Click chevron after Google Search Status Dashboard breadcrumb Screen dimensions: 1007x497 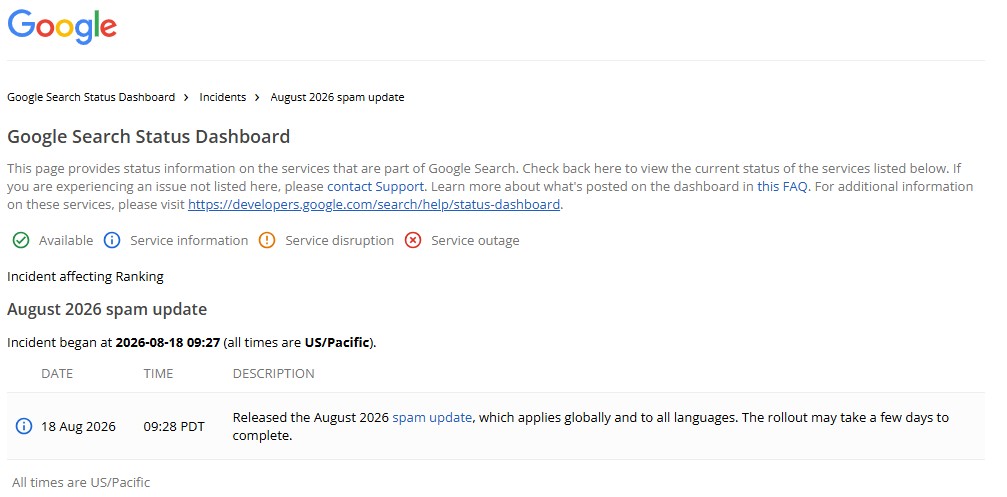186,98
